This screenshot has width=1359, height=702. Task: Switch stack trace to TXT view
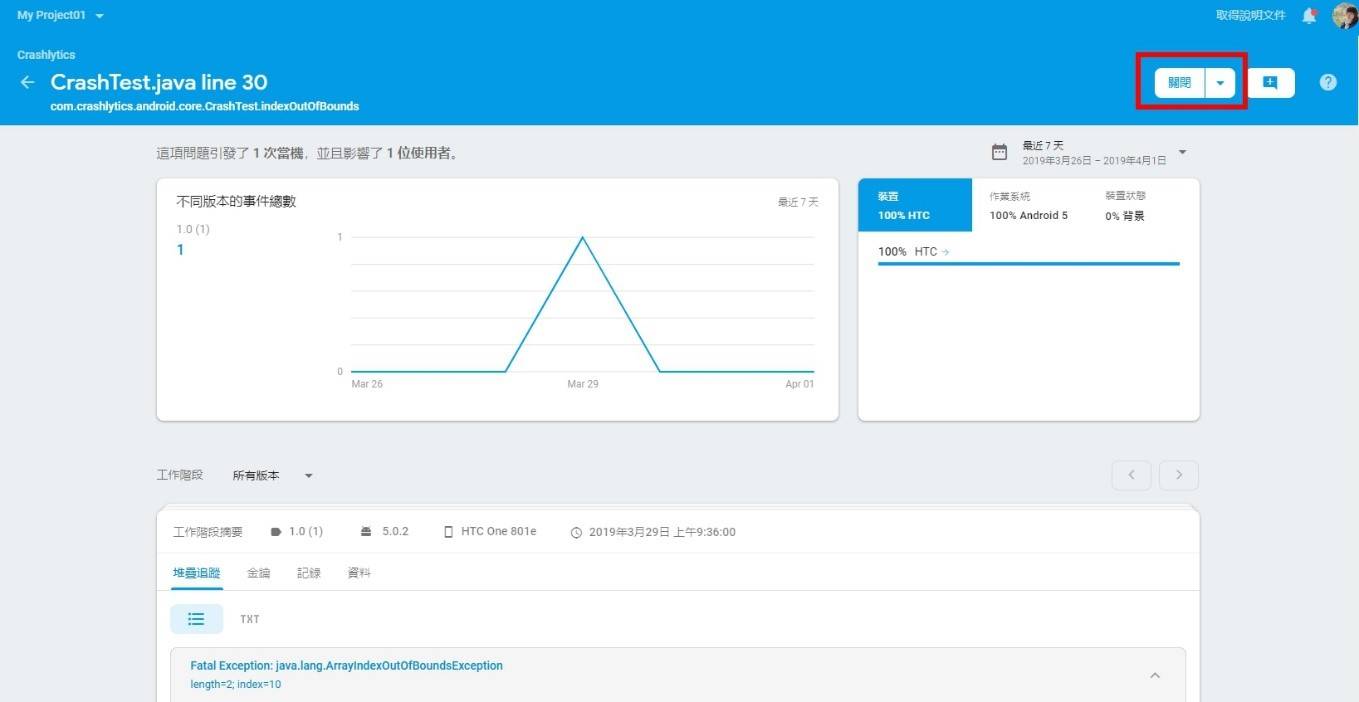pos(250,619)
